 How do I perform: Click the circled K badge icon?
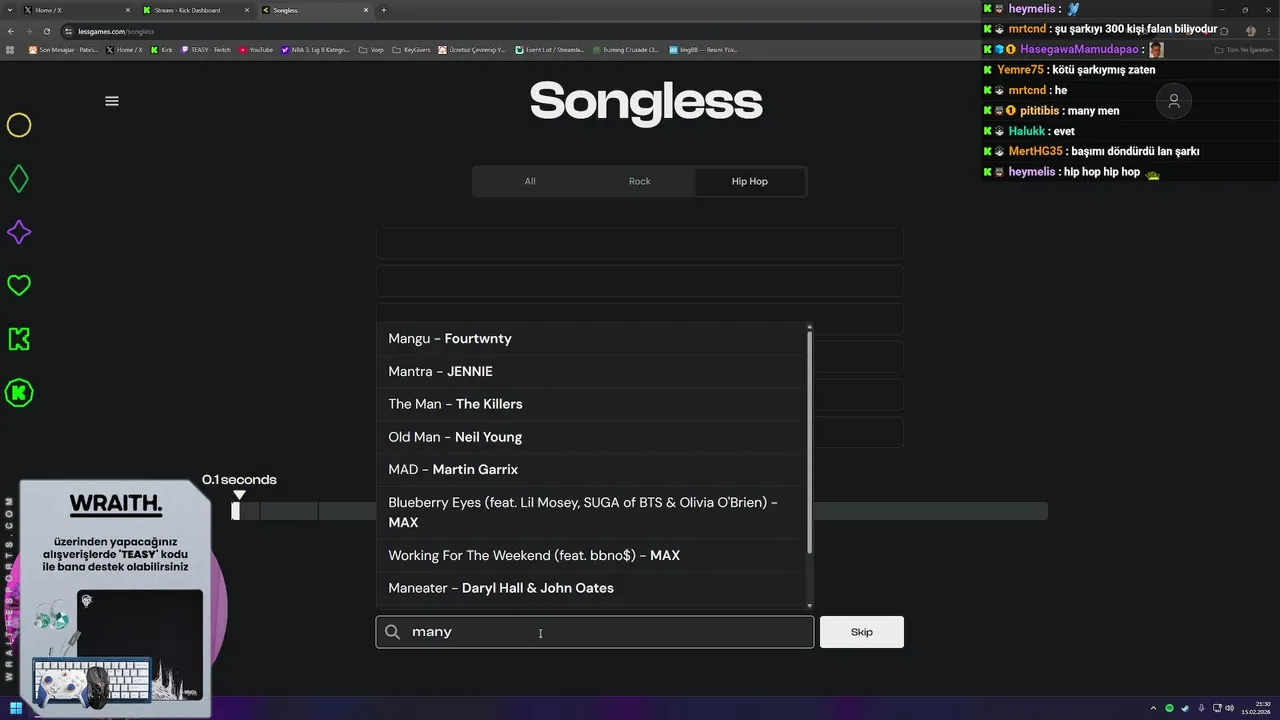[19, 393]
